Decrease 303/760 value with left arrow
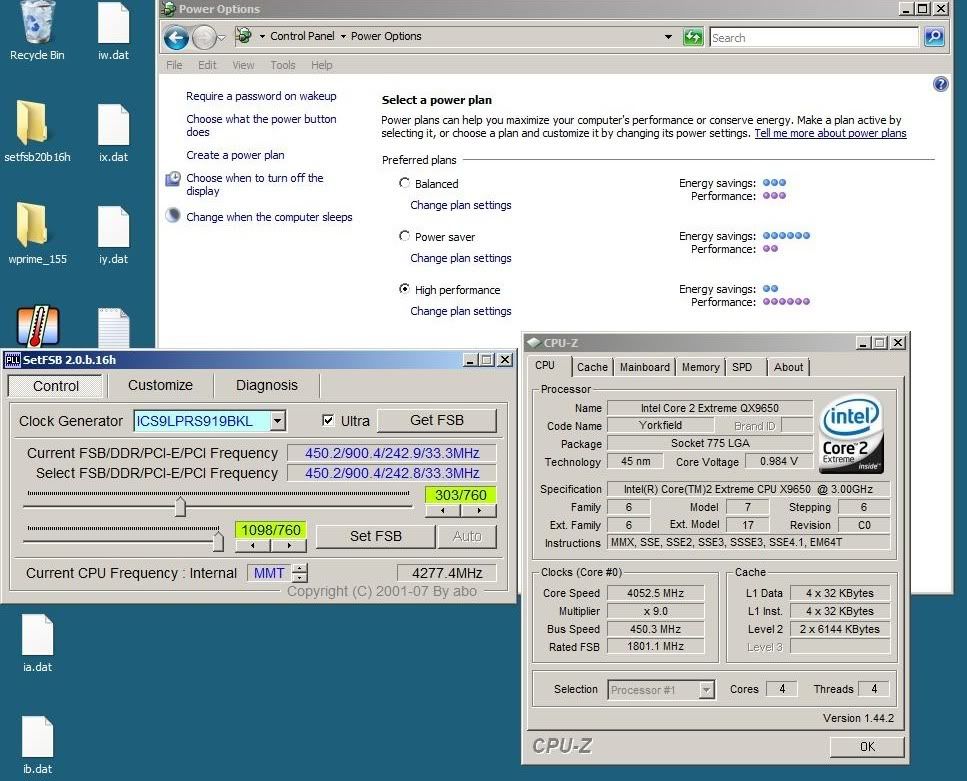The height and width of the screenshot is (781, 967). 443,511
